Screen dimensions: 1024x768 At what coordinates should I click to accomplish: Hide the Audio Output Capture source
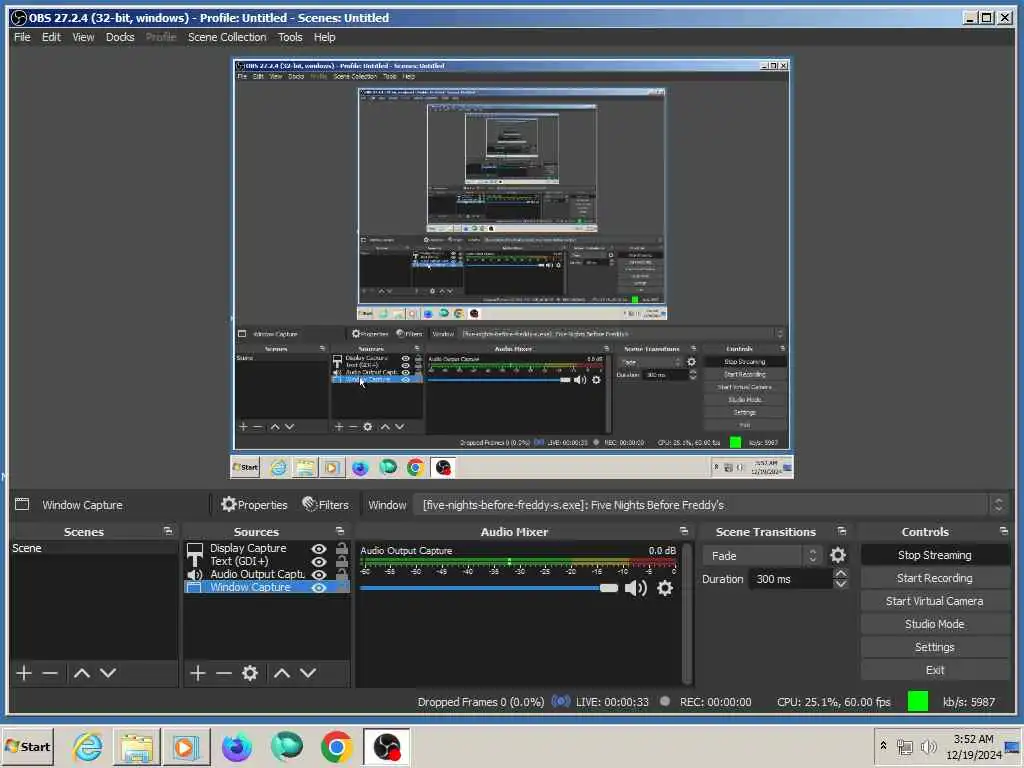(x=319, y=575)
